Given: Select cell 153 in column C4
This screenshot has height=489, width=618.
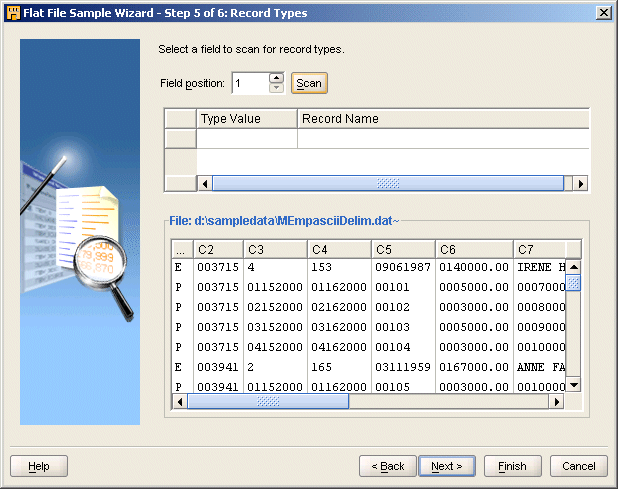Looking at the screenshot, I should pyautogui.click(x=339, y=267).
